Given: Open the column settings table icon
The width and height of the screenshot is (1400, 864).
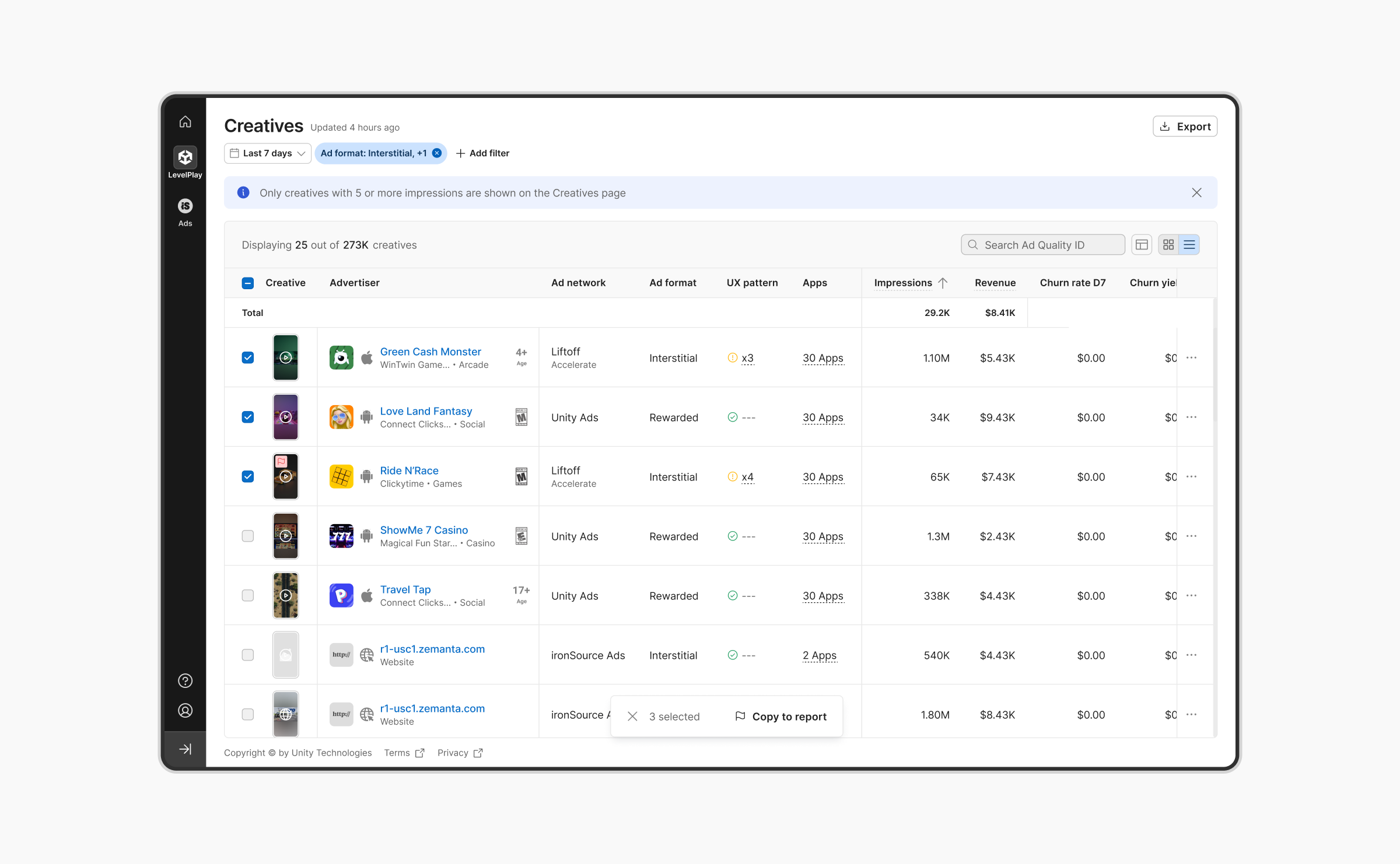Looking at the screenshot, I should tap(1142, 245).
